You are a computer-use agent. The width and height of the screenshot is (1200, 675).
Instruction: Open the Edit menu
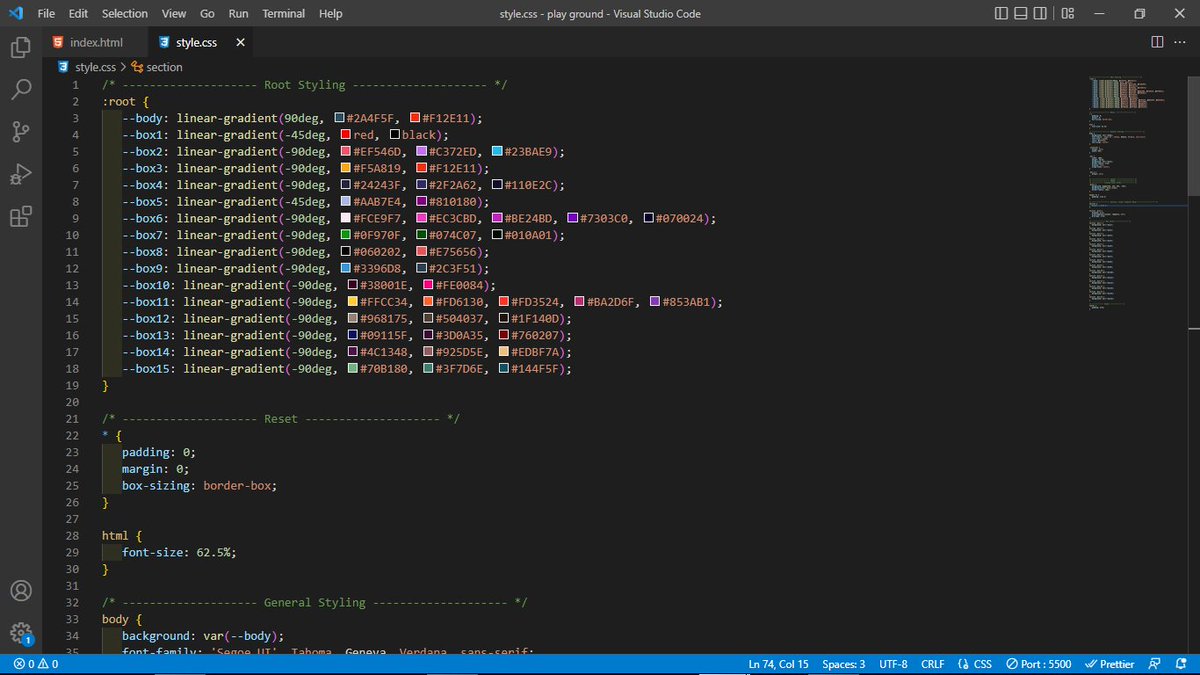point(78,14)
